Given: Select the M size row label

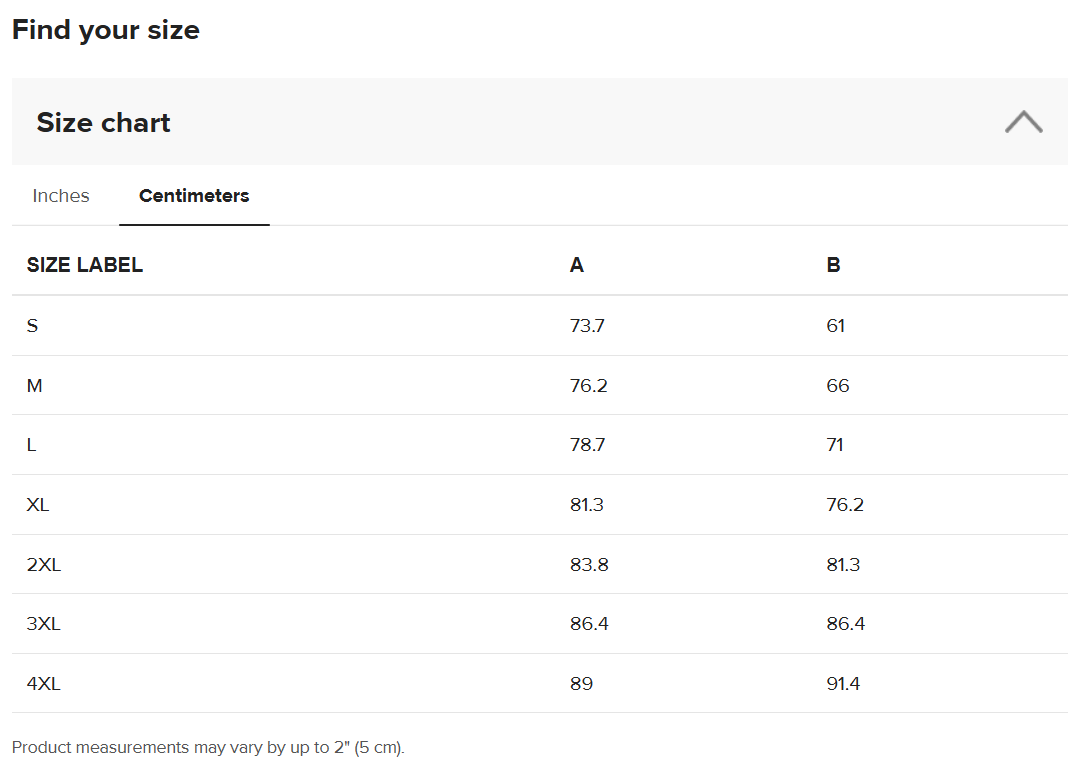Looking at the screenshot, I should click(35, 386).
